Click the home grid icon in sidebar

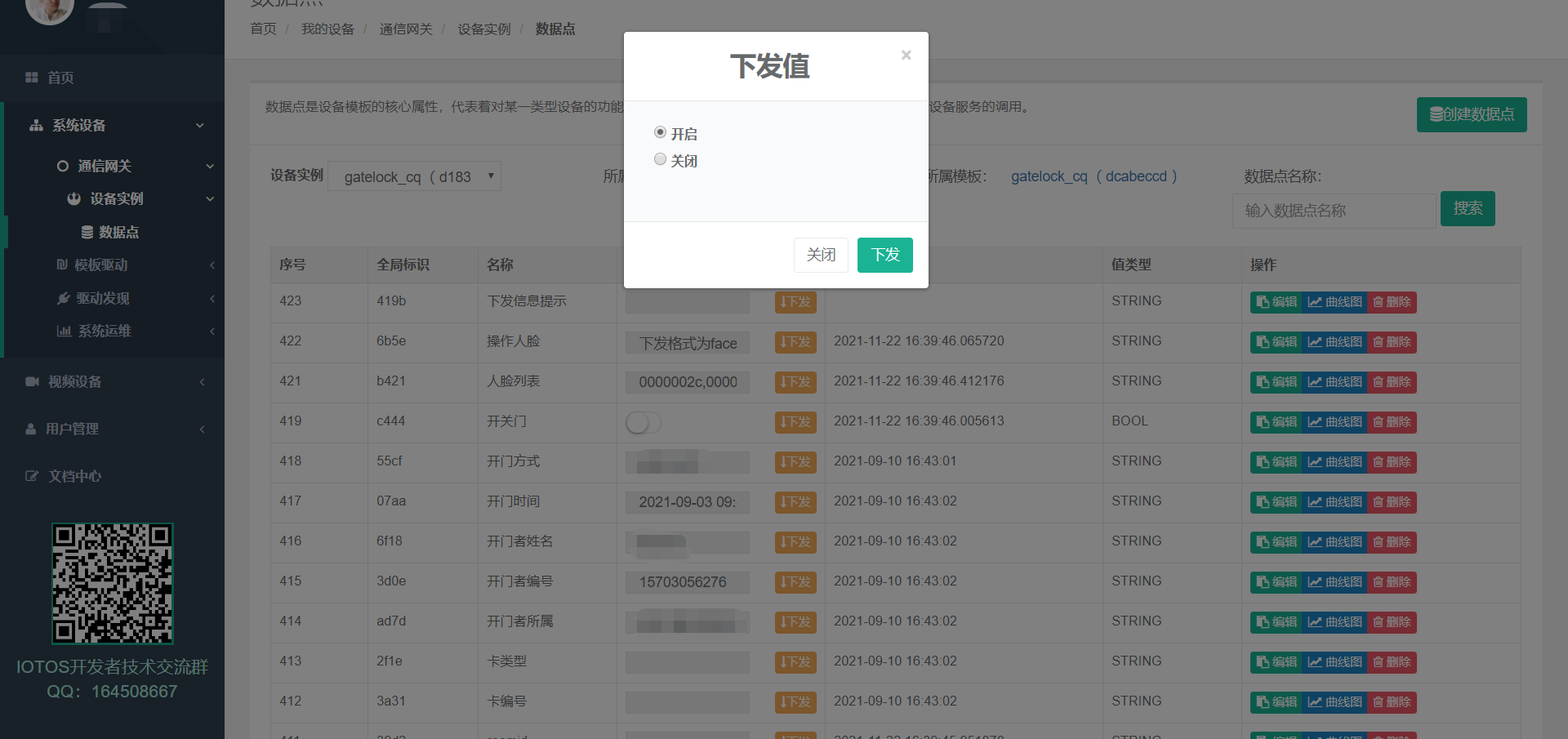[32, 78]
